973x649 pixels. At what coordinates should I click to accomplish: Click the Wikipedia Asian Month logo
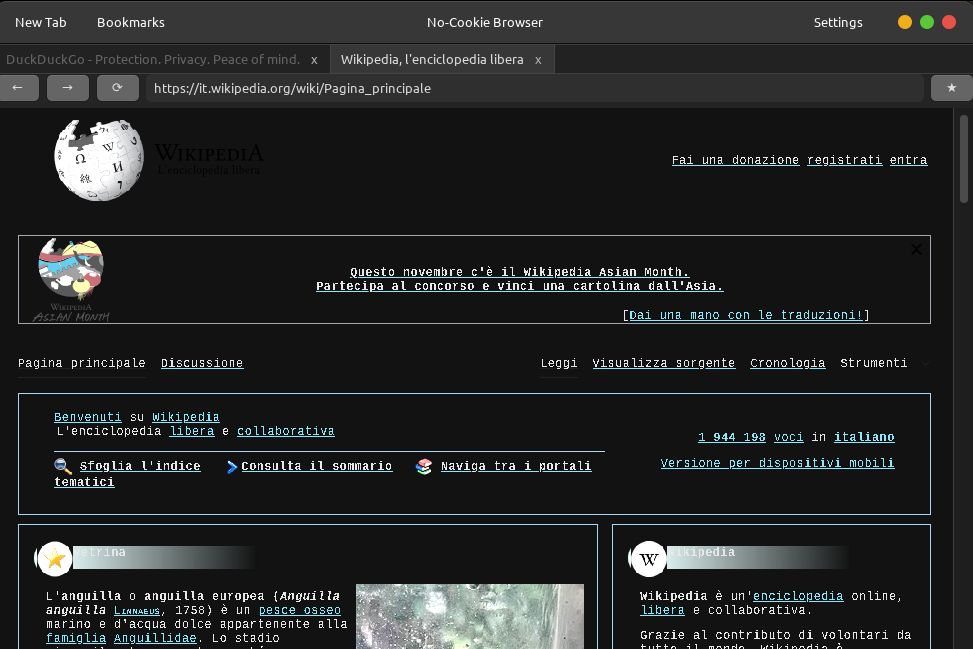[x=71, y=280]
